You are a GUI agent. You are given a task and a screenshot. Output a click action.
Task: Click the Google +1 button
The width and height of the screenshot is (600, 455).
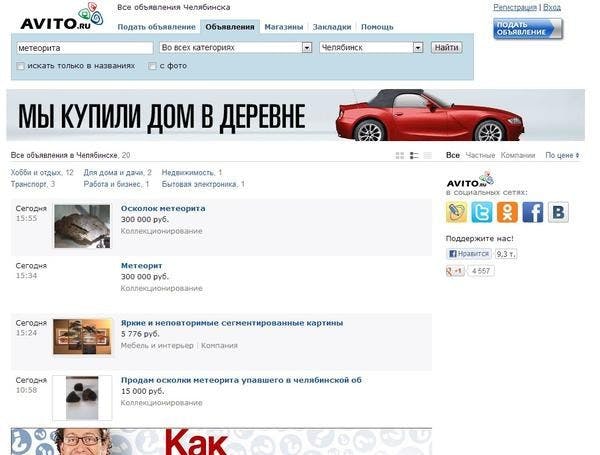[455, 271]
